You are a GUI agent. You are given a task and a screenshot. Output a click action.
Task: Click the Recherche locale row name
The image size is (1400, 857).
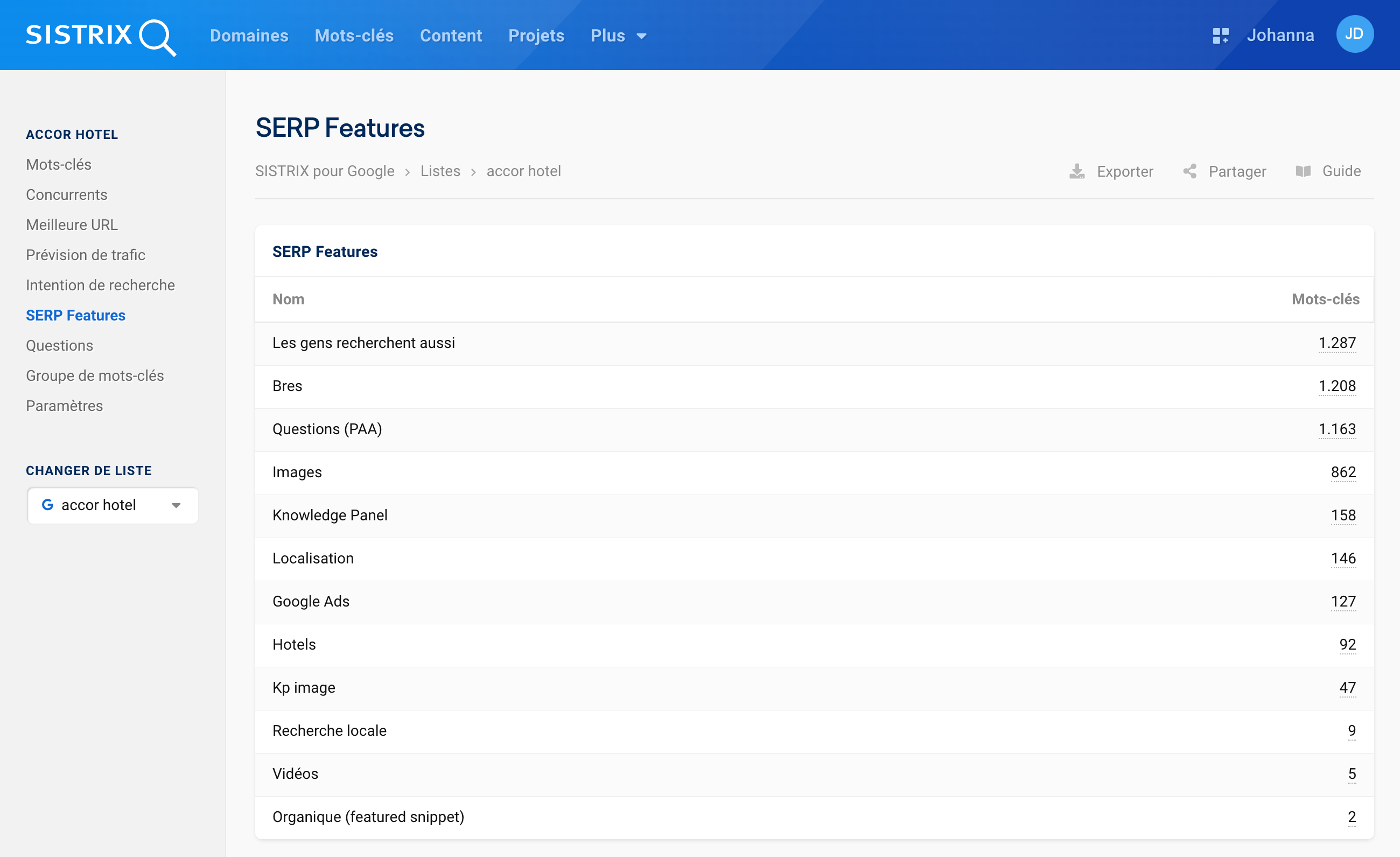(329, 730)
